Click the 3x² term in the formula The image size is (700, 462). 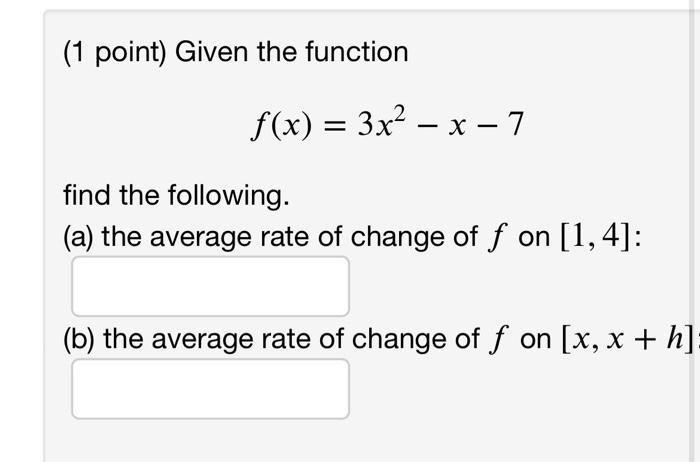(x=382, y=122)
